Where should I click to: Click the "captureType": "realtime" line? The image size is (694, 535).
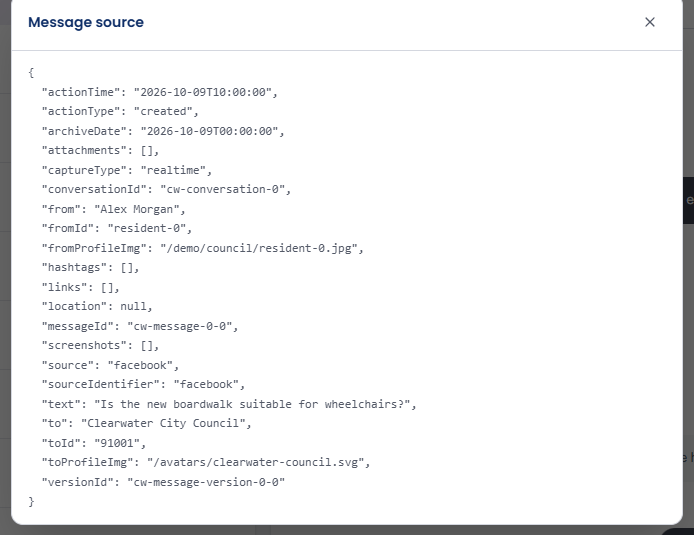(x=127, y=170)
